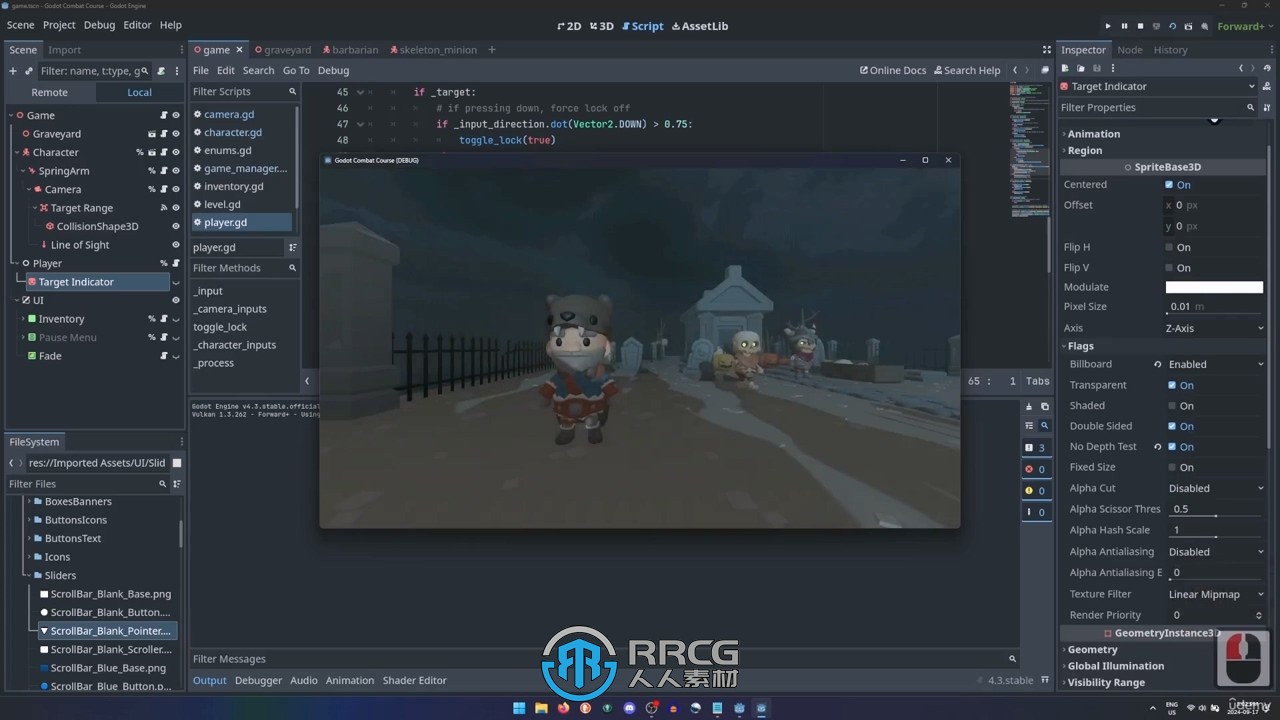1280x720 pixels.
Task: Copy the output log contents
Action: [x=1045, y=407]
